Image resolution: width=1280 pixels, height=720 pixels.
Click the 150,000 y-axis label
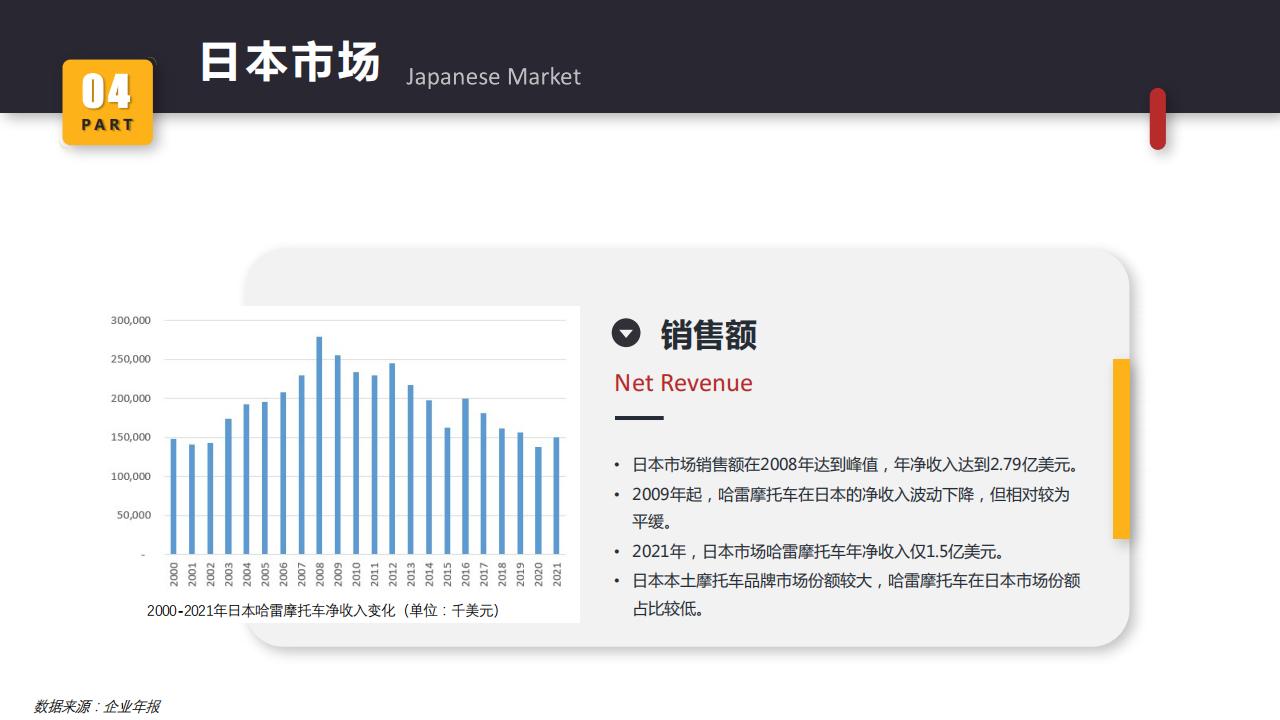pos(130,438)
